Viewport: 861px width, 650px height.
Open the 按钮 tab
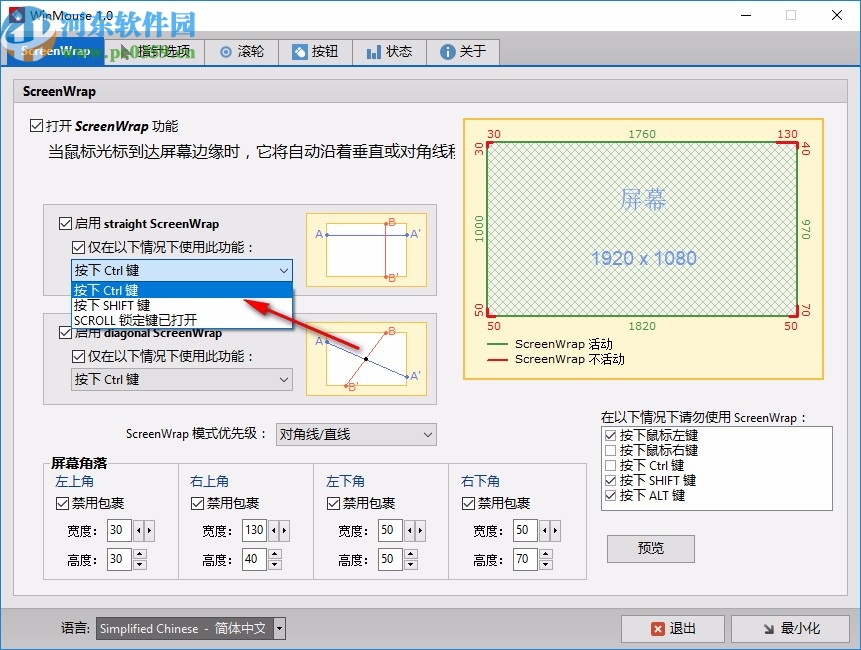pyautogui.click(x=315, y=52)
